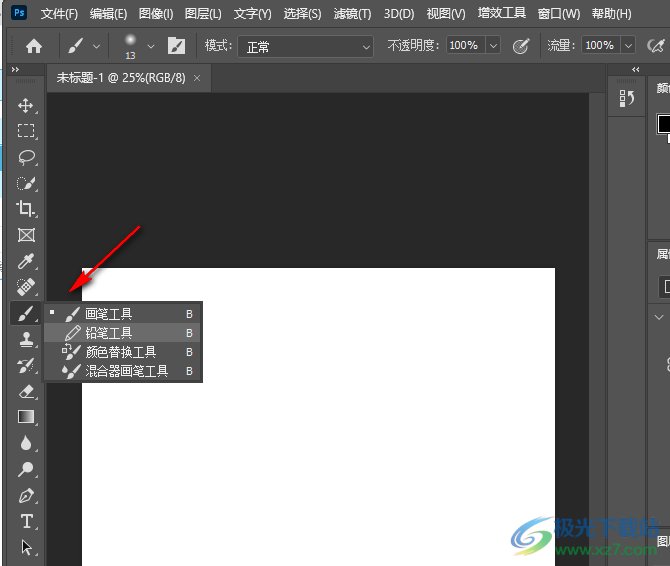Select the Move tool
The image size is (670, 566).
26,105
